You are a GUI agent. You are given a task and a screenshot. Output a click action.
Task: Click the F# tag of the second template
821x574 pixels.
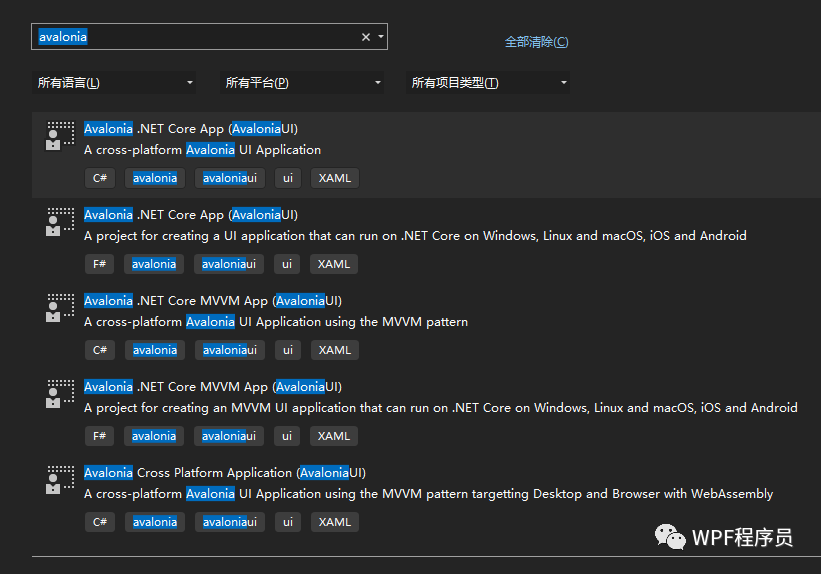click(x=99, y=264)
